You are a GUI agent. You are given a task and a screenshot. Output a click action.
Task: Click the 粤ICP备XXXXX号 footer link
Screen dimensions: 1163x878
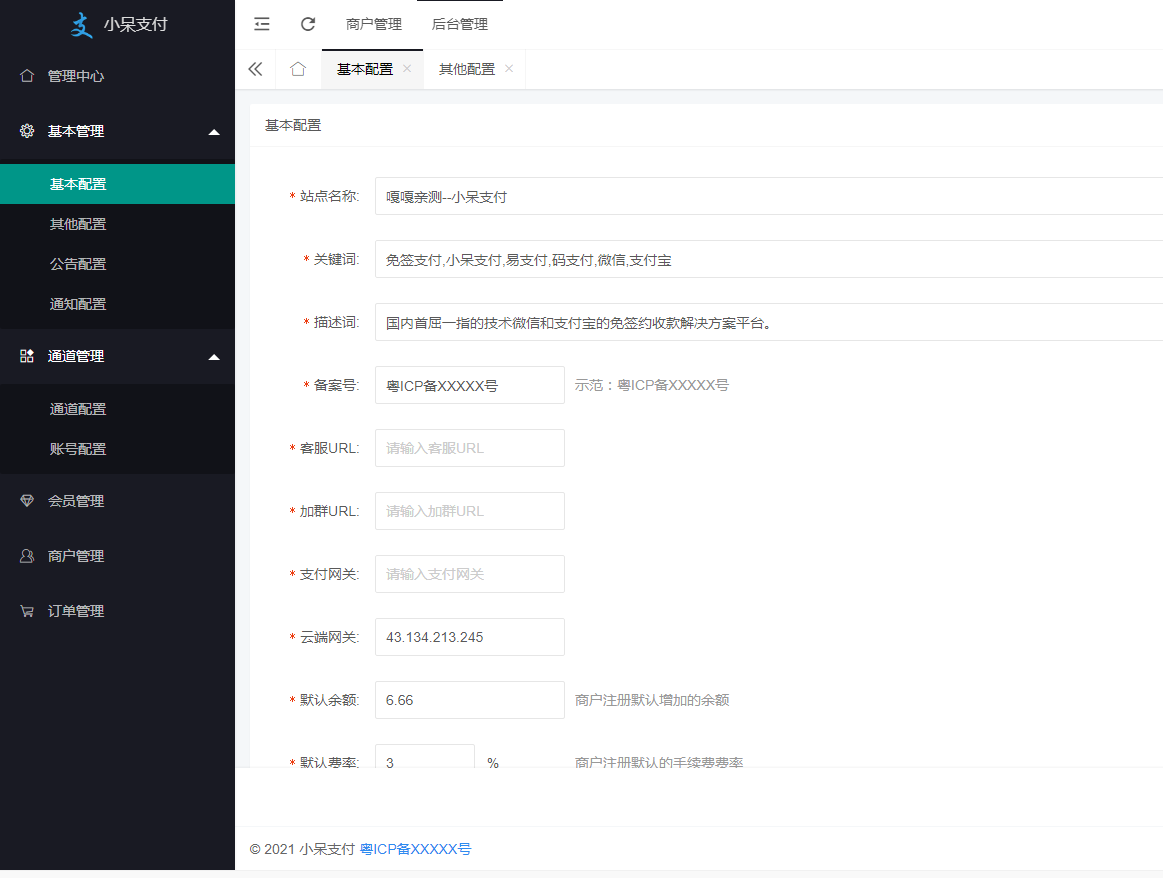coord(415,849)
